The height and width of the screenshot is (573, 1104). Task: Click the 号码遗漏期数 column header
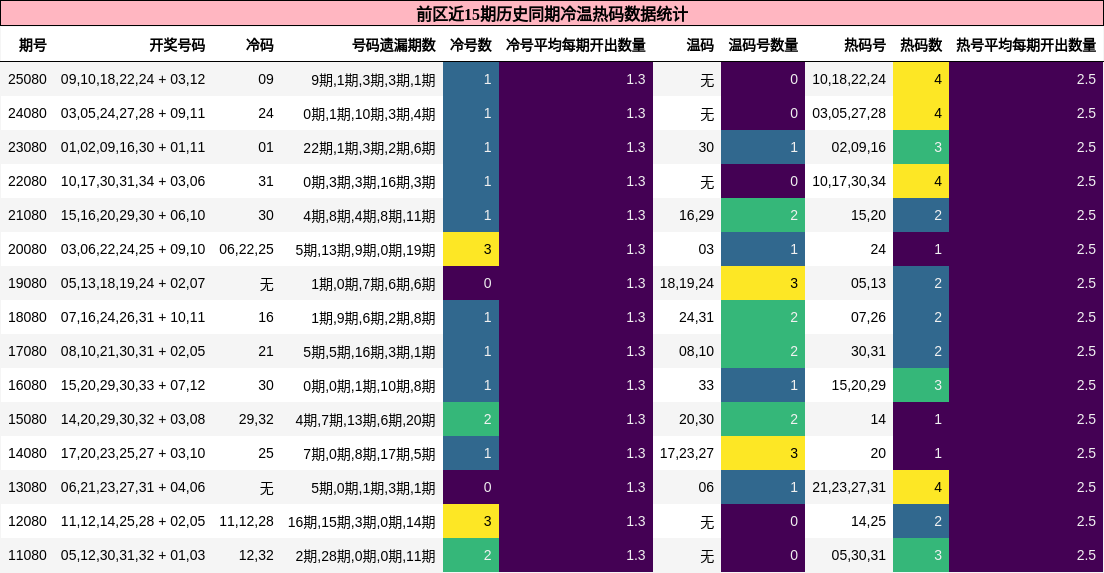click(394, 45)
